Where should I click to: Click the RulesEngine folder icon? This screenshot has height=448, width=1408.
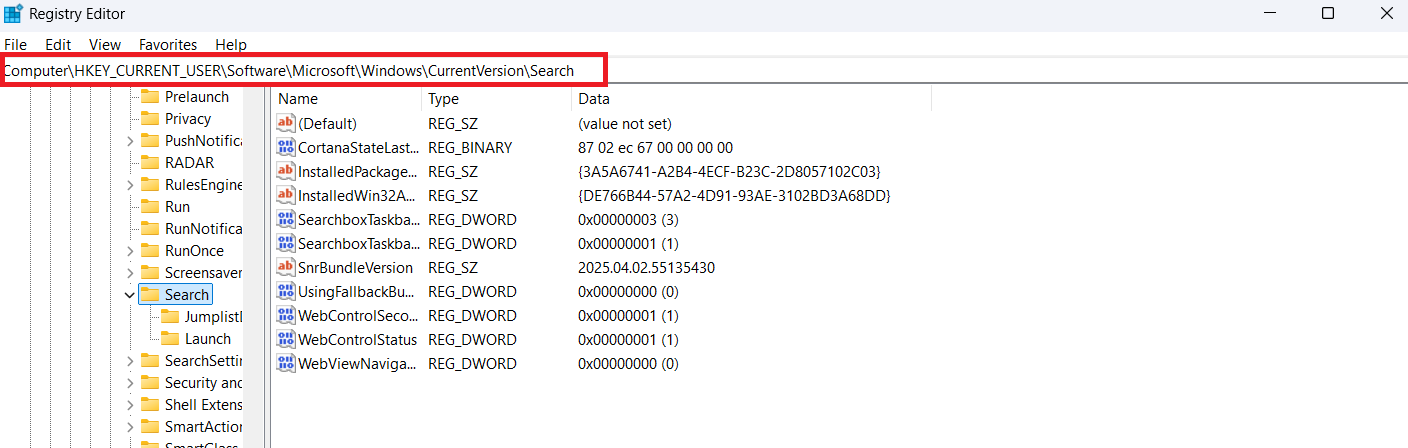(x=150, y=184)
